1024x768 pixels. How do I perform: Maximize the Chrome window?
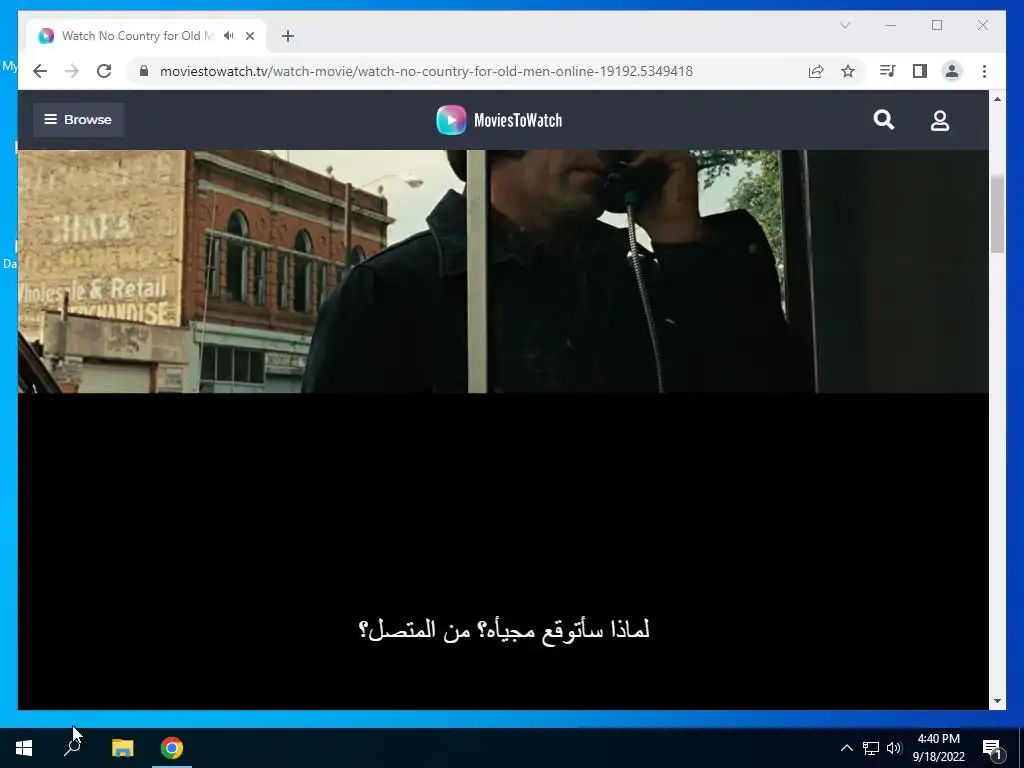pyautogui.click(x=937, y=25)
